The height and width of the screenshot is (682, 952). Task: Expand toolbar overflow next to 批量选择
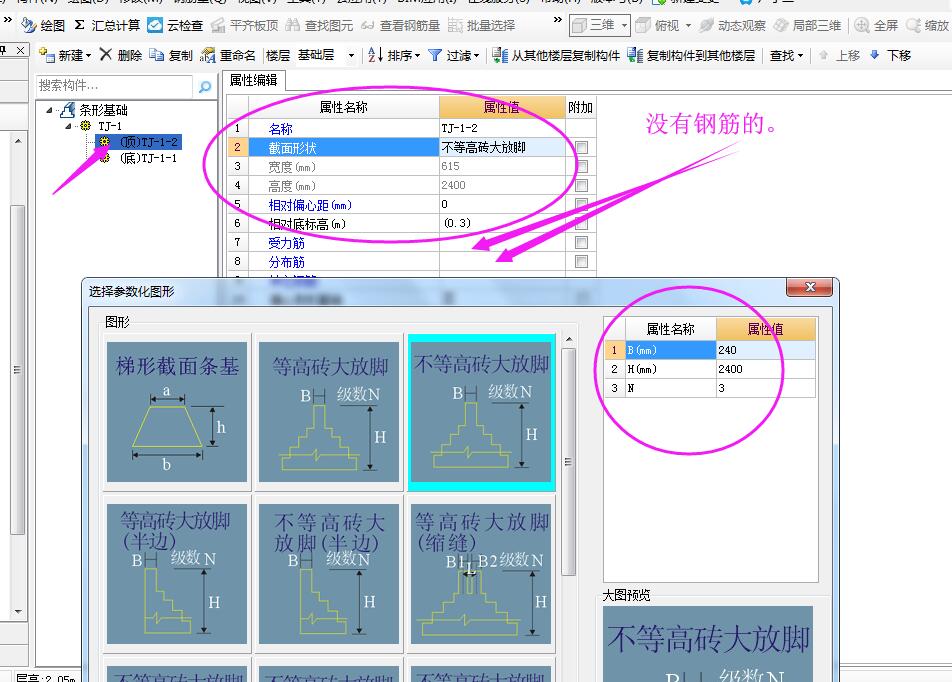(x=558, y=20)
